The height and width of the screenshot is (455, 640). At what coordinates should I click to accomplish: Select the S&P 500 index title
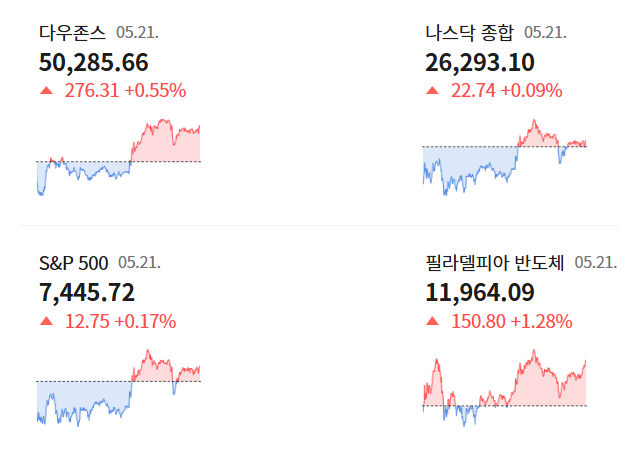(x=73, y=263)
